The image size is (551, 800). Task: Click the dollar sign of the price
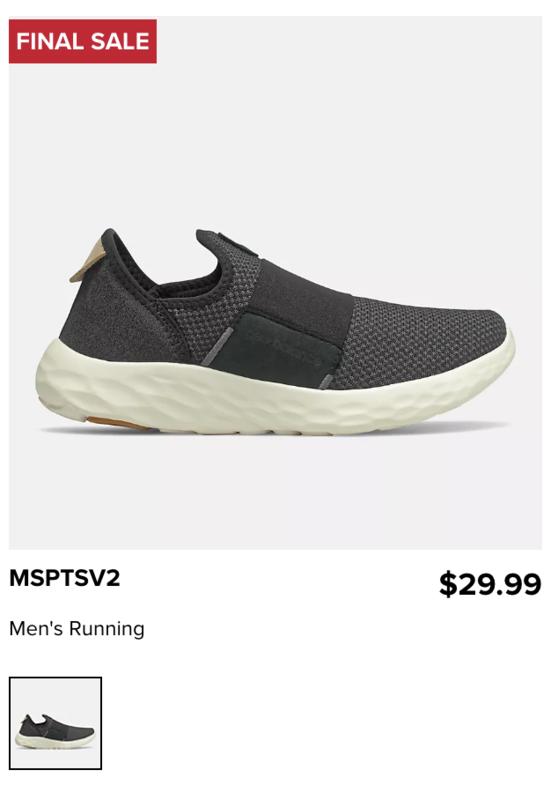pyautogui.click(x=448, y=585)
